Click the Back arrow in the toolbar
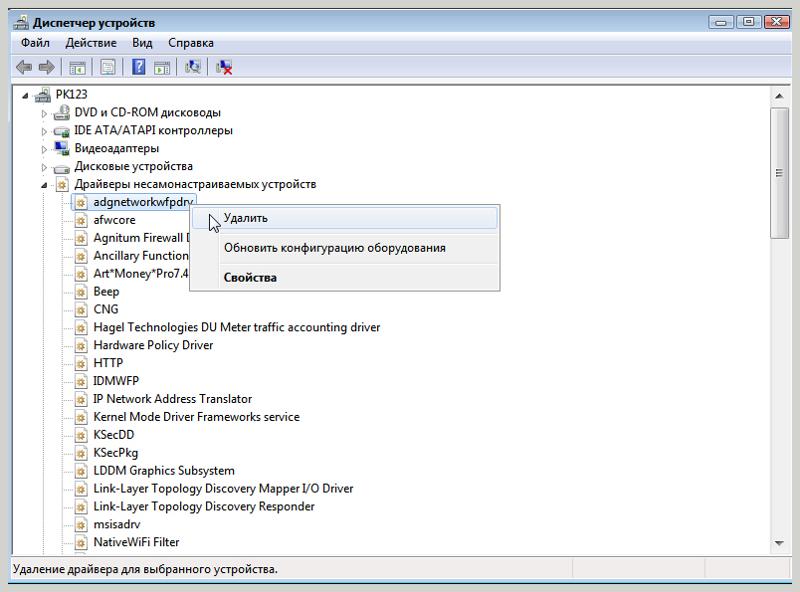 tap(24, 67)
